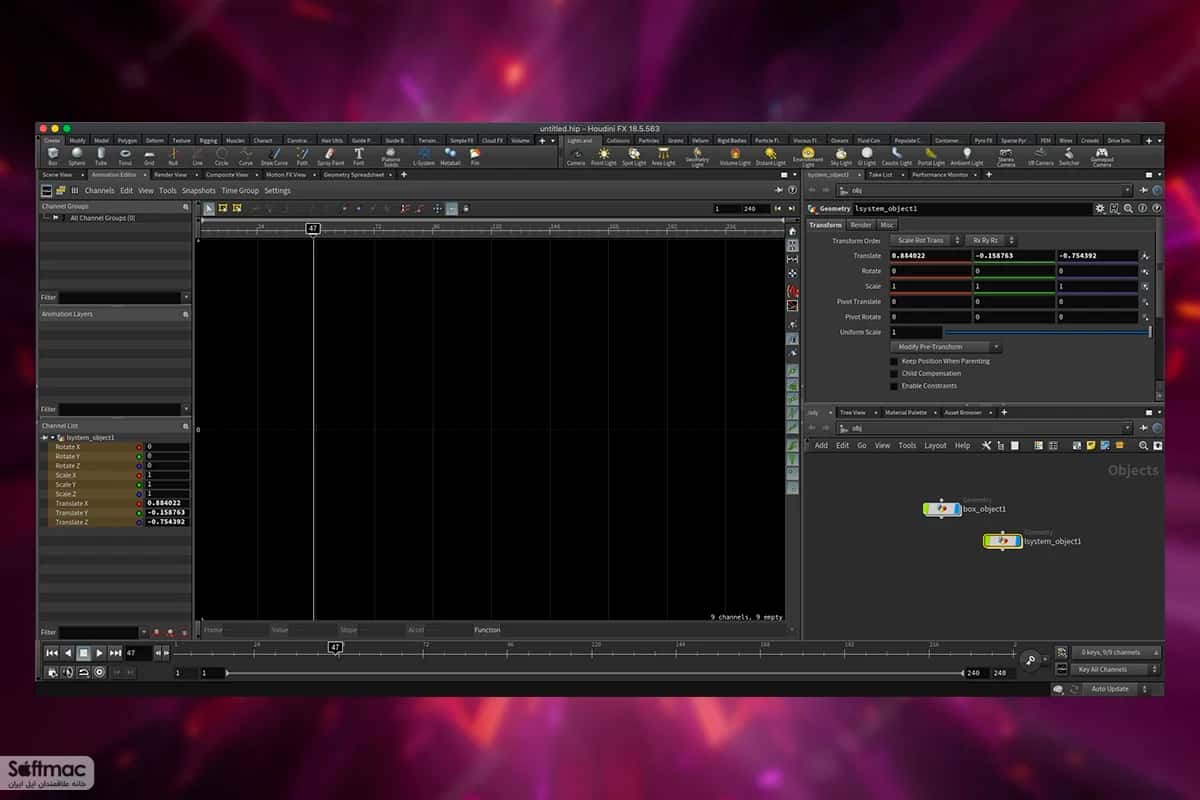Add an Environment Light from the shelf

coord(808,156)
